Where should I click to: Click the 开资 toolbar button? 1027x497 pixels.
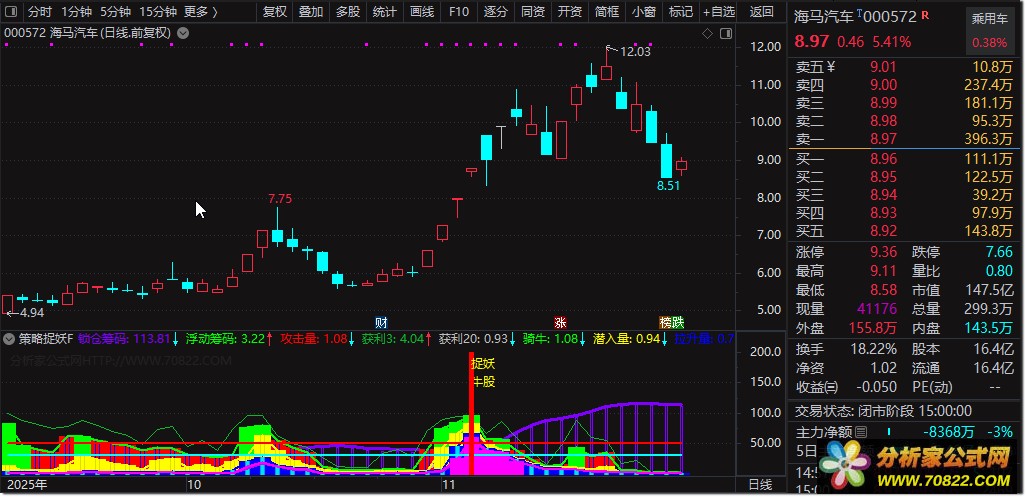point(570,12)
